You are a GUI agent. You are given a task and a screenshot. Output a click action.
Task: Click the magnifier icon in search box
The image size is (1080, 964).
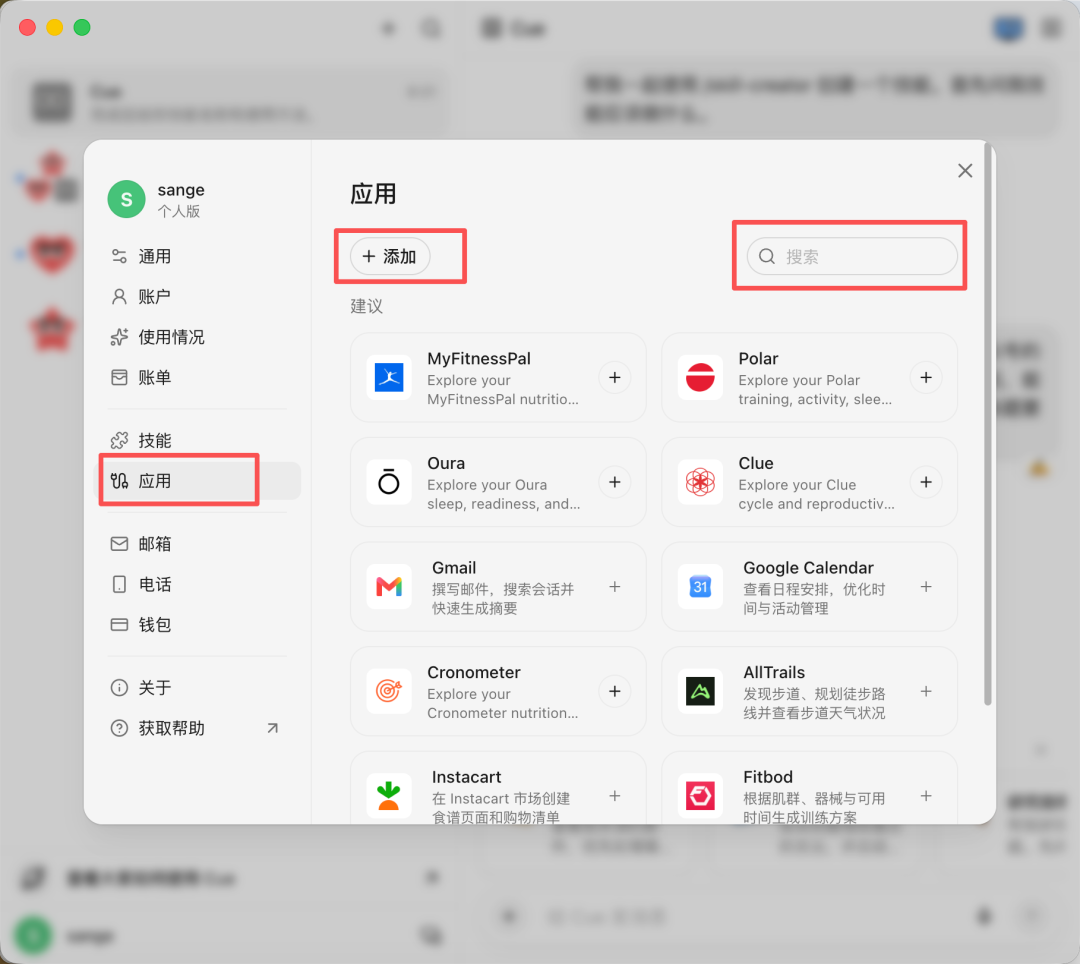(767, 256)
